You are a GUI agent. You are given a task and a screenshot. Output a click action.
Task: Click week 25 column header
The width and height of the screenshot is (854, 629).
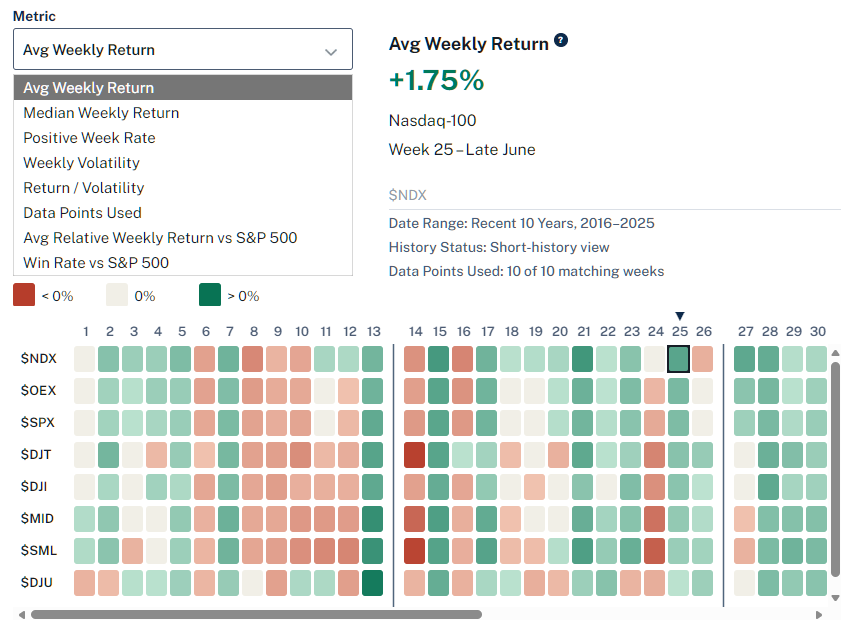pyautogui.click(x=680, y=332)
